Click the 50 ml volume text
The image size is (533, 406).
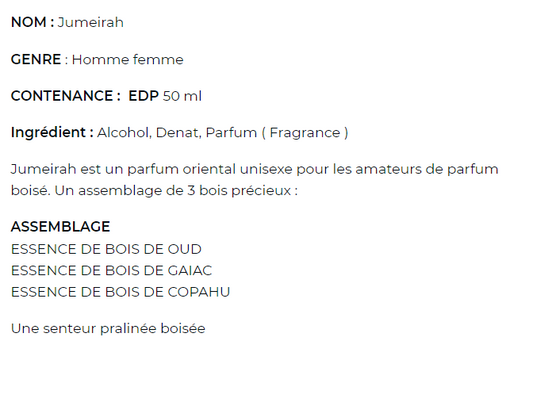pyautogui.click(x=182, y=96)
